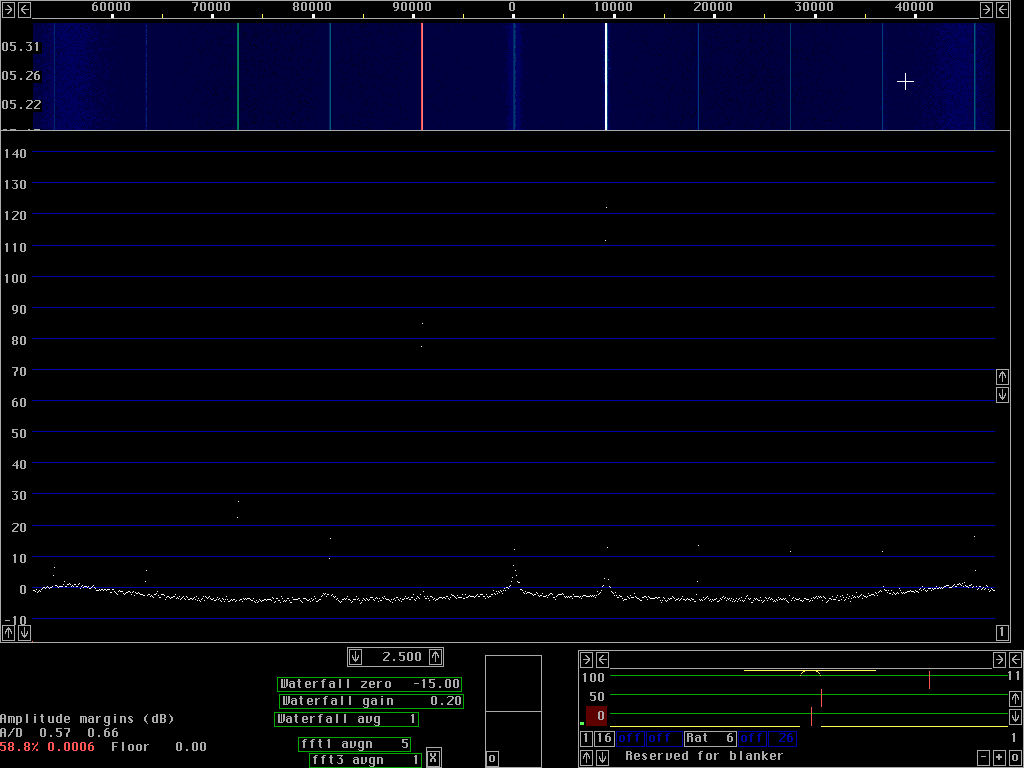Click down-arrow below the -10 dB label

tap(24, 632)
